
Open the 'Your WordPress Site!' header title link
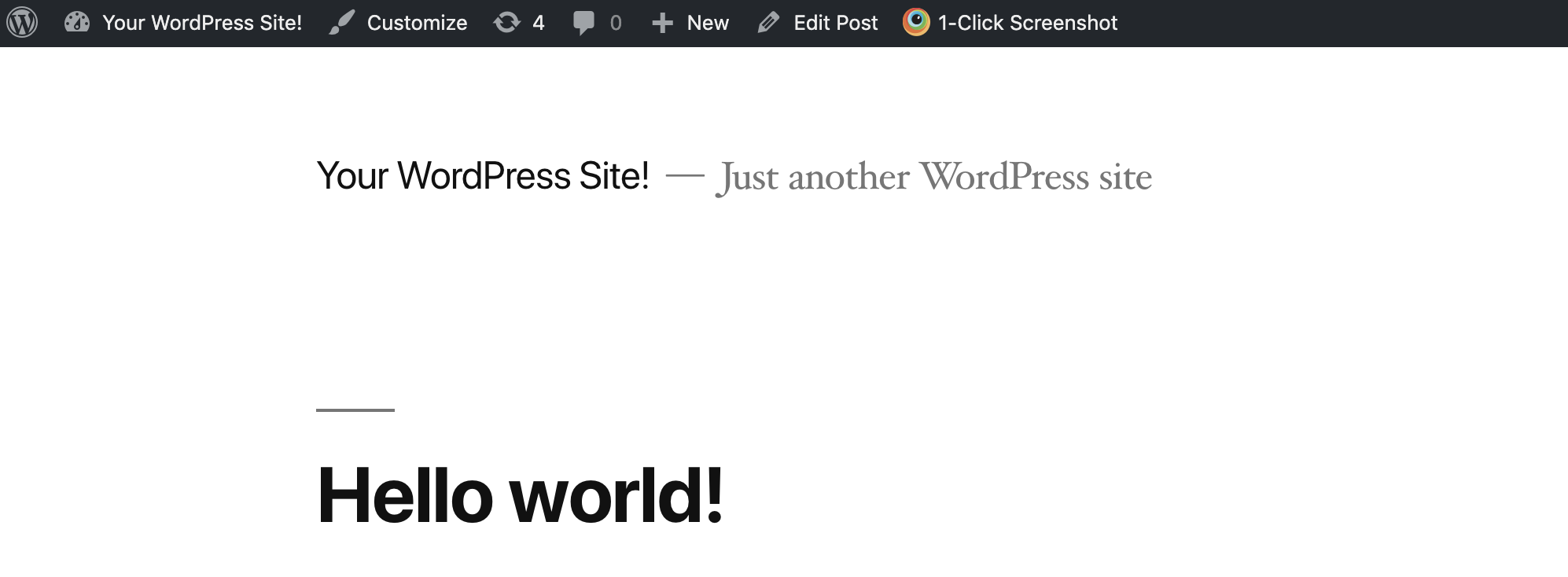tap(483, 175)
